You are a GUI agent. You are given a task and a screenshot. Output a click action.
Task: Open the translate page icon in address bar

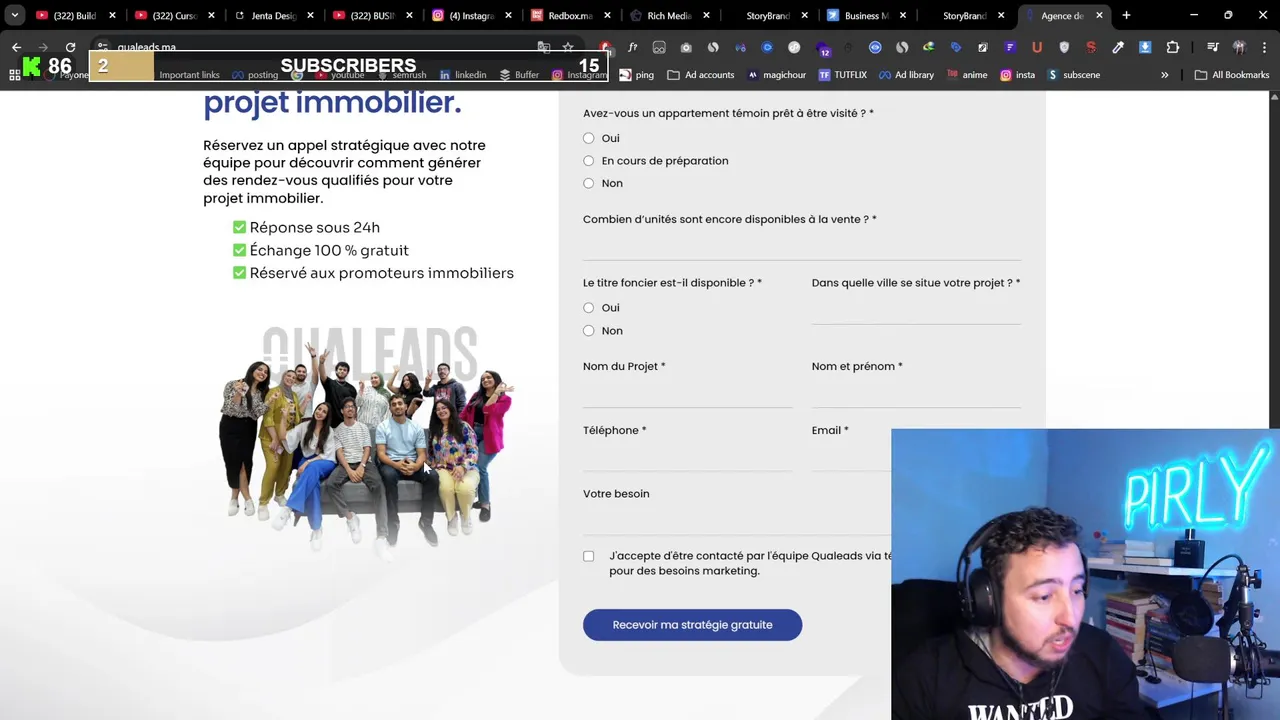pos(543,47)
